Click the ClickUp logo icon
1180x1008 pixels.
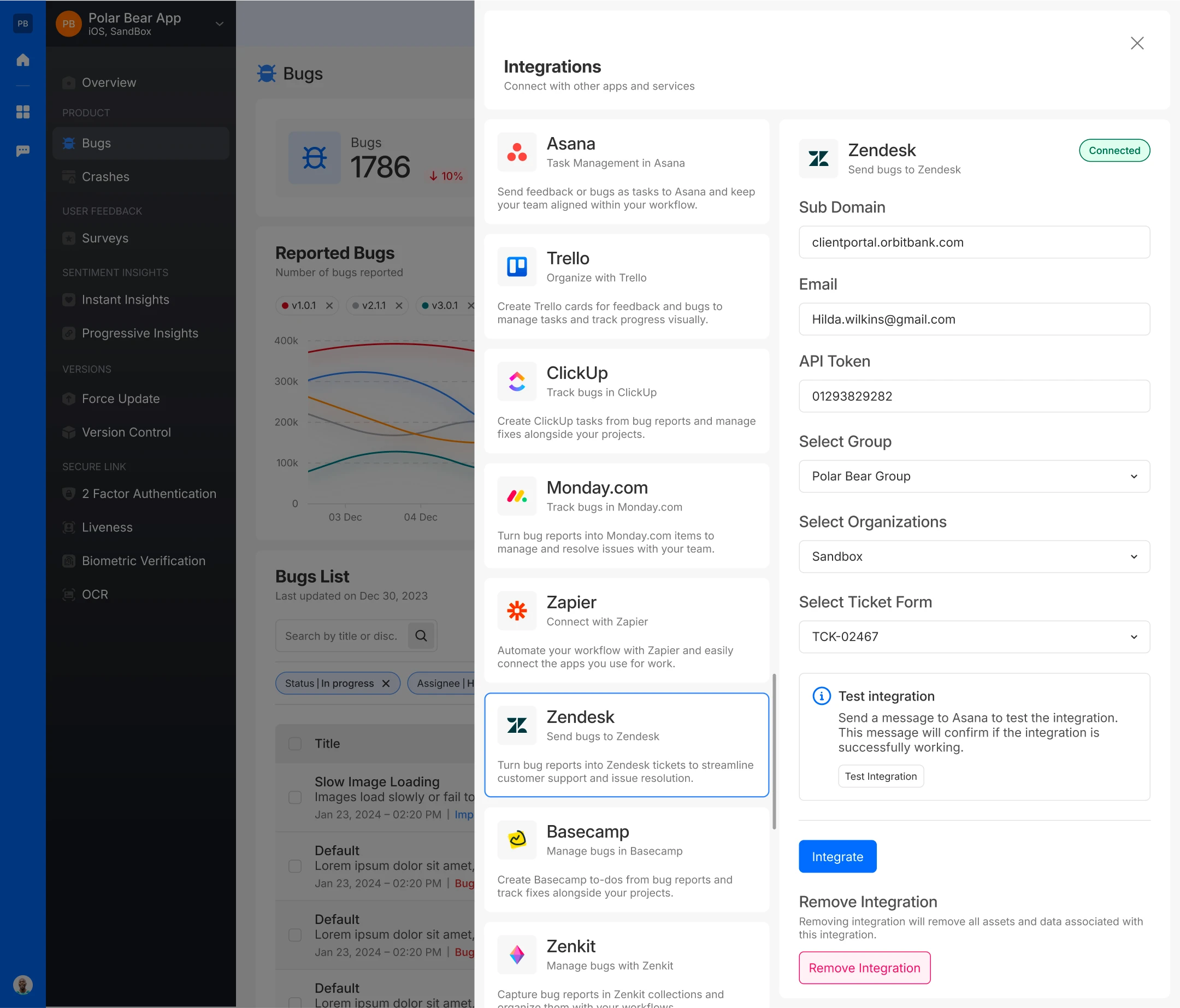tap(517, 381)
